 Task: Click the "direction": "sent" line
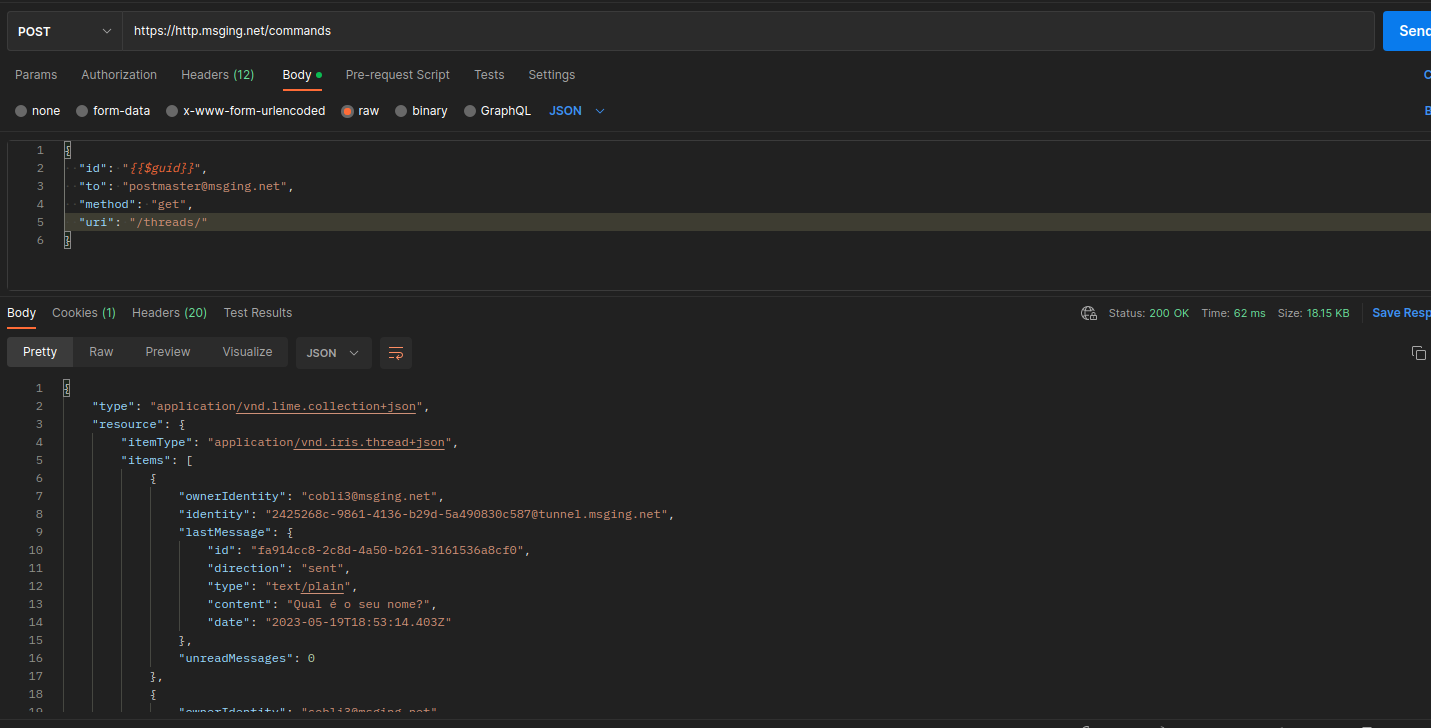click(279, 568)
